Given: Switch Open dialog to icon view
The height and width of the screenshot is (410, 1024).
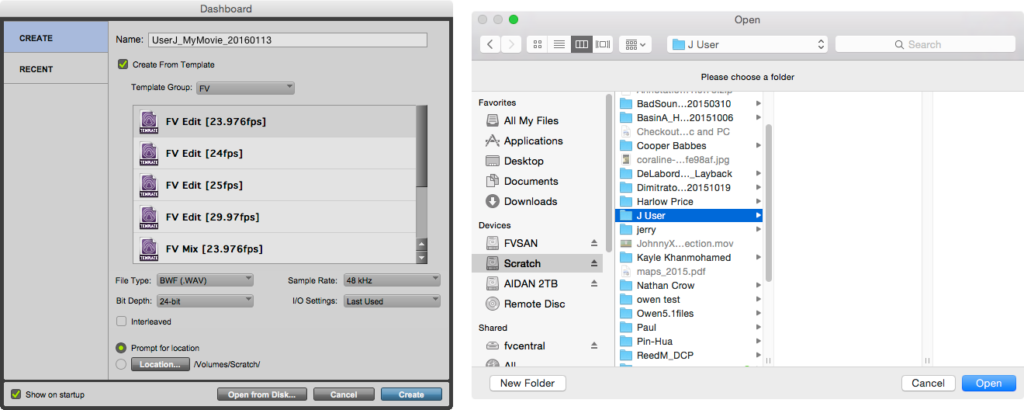Looking at the screenshot, I should [537, 44].
